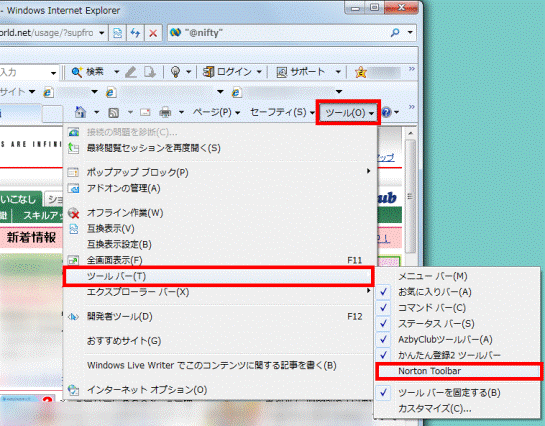Image resolution: width=545 pixels, height=426 pixels.
Task: Click the scrollbar up arrow
Action: click(410, 133)
